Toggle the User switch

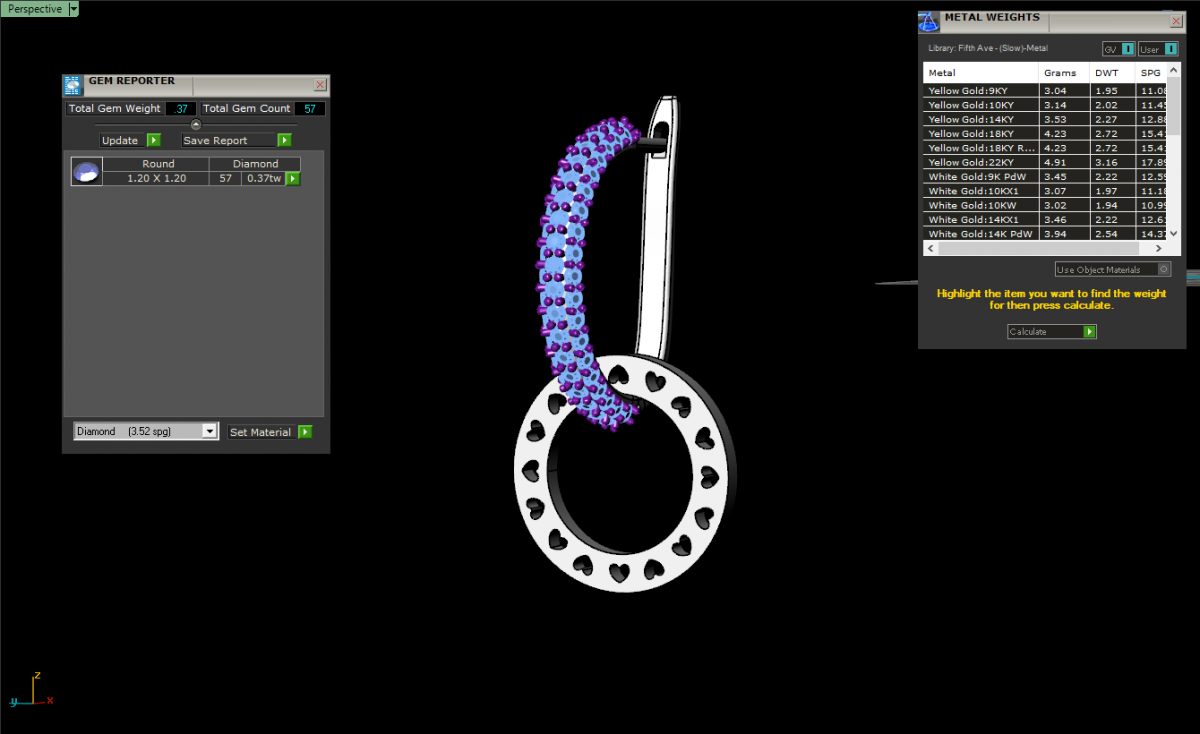pyautogui.click(x=1170, y=49)
